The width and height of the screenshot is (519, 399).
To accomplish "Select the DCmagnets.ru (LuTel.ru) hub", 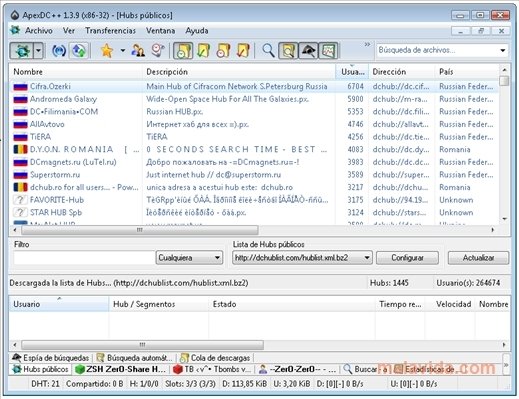I will [254, 162].
